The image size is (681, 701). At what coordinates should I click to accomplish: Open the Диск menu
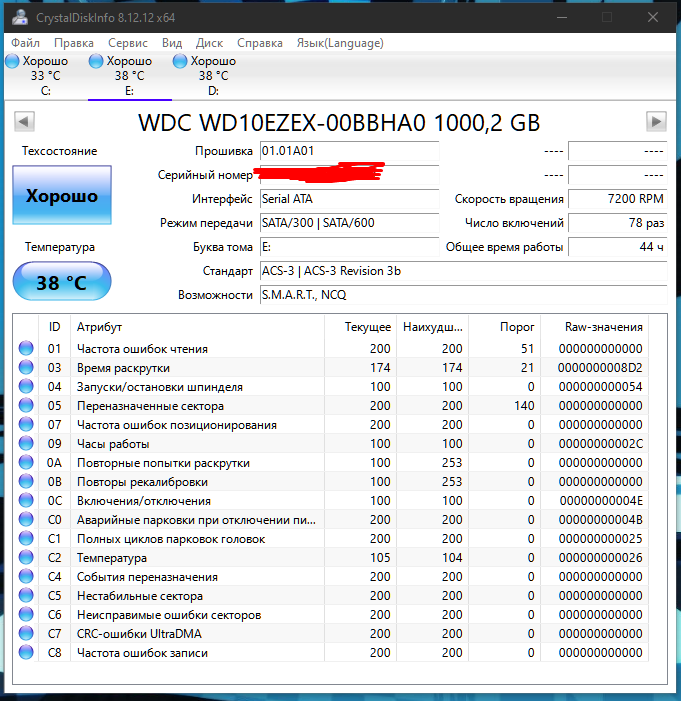[209, 43]
